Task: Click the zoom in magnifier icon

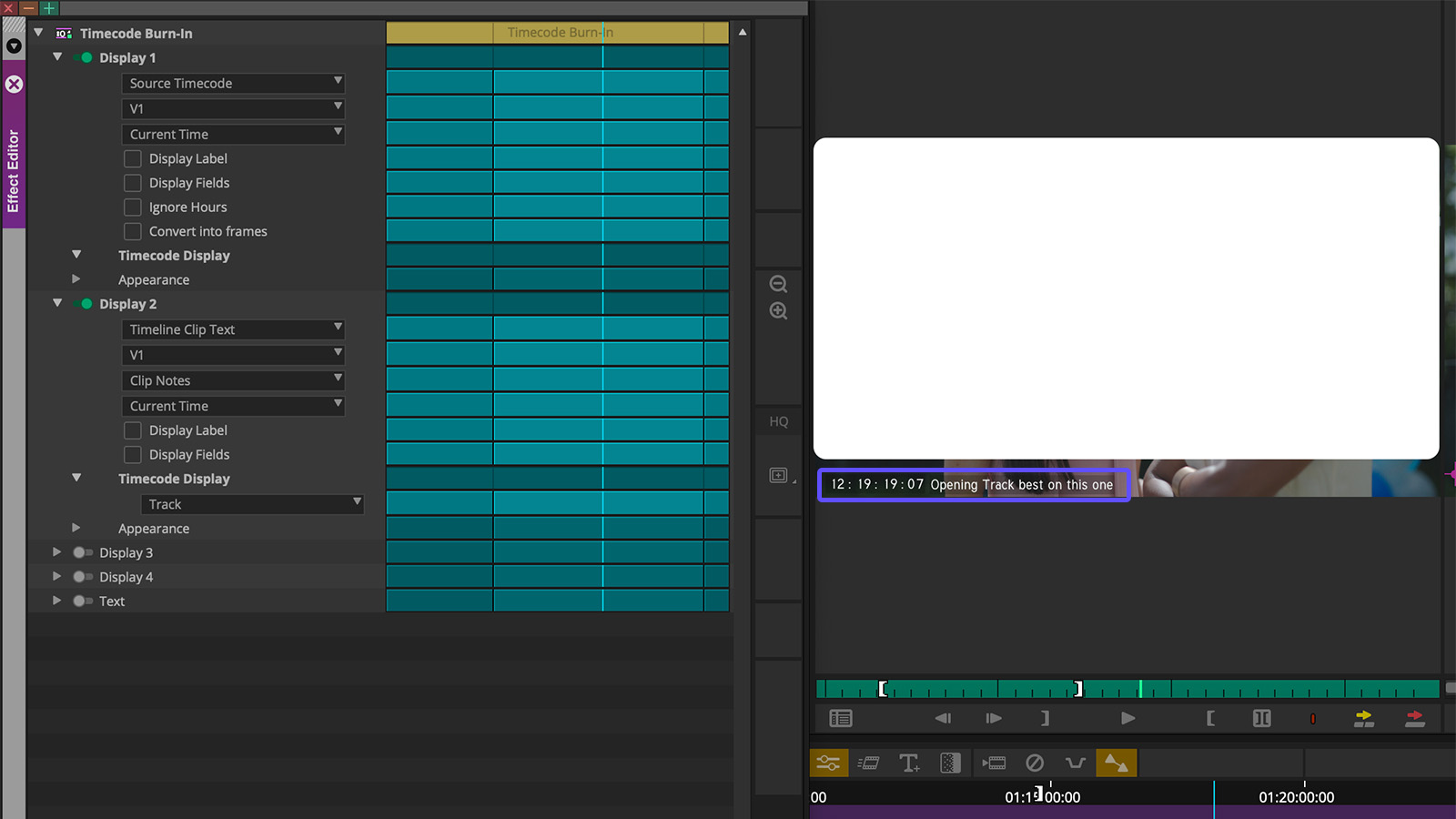Action: [x=778, y=311]
